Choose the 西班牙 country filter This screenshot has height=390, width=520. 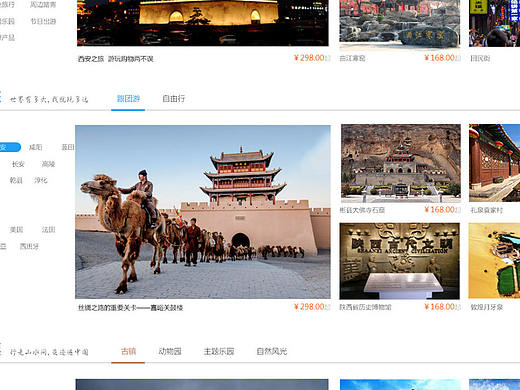(x=29, y=246)
